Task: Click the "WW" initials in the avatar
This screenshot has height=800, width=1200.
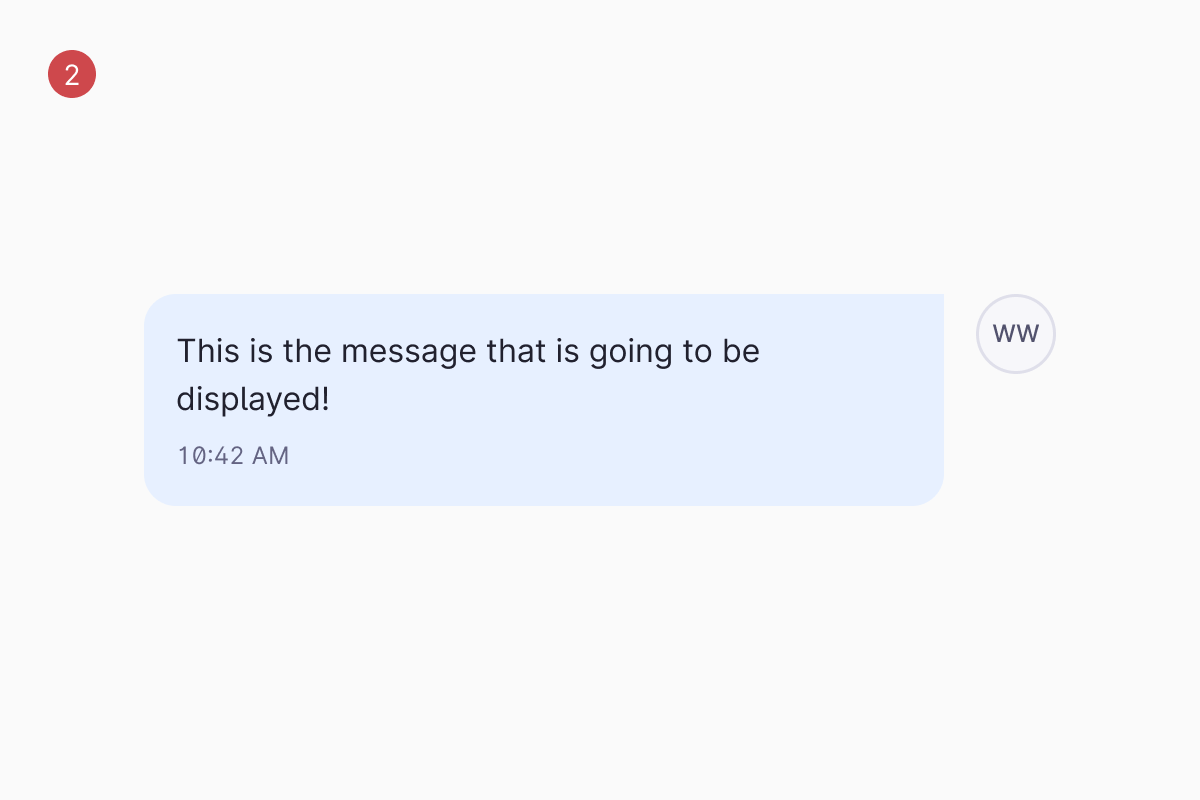Action: tap(1015, 334)
